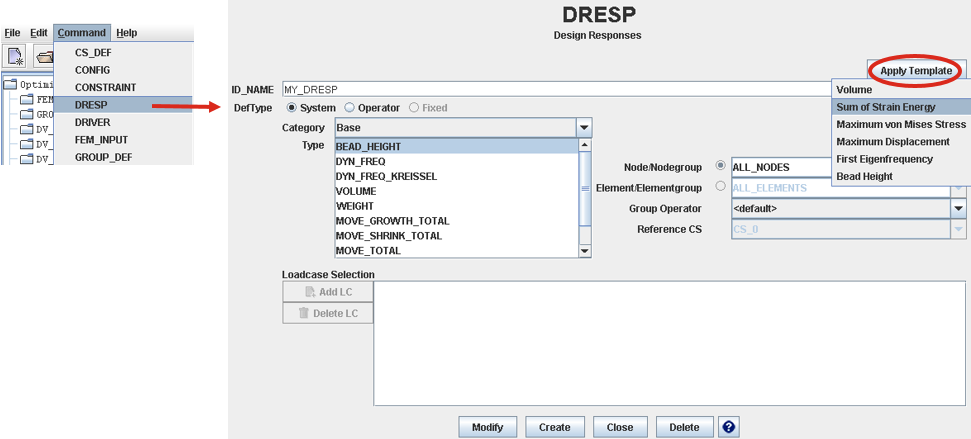Click the Create button
This screenshot has height=439, width=971.
554,427
